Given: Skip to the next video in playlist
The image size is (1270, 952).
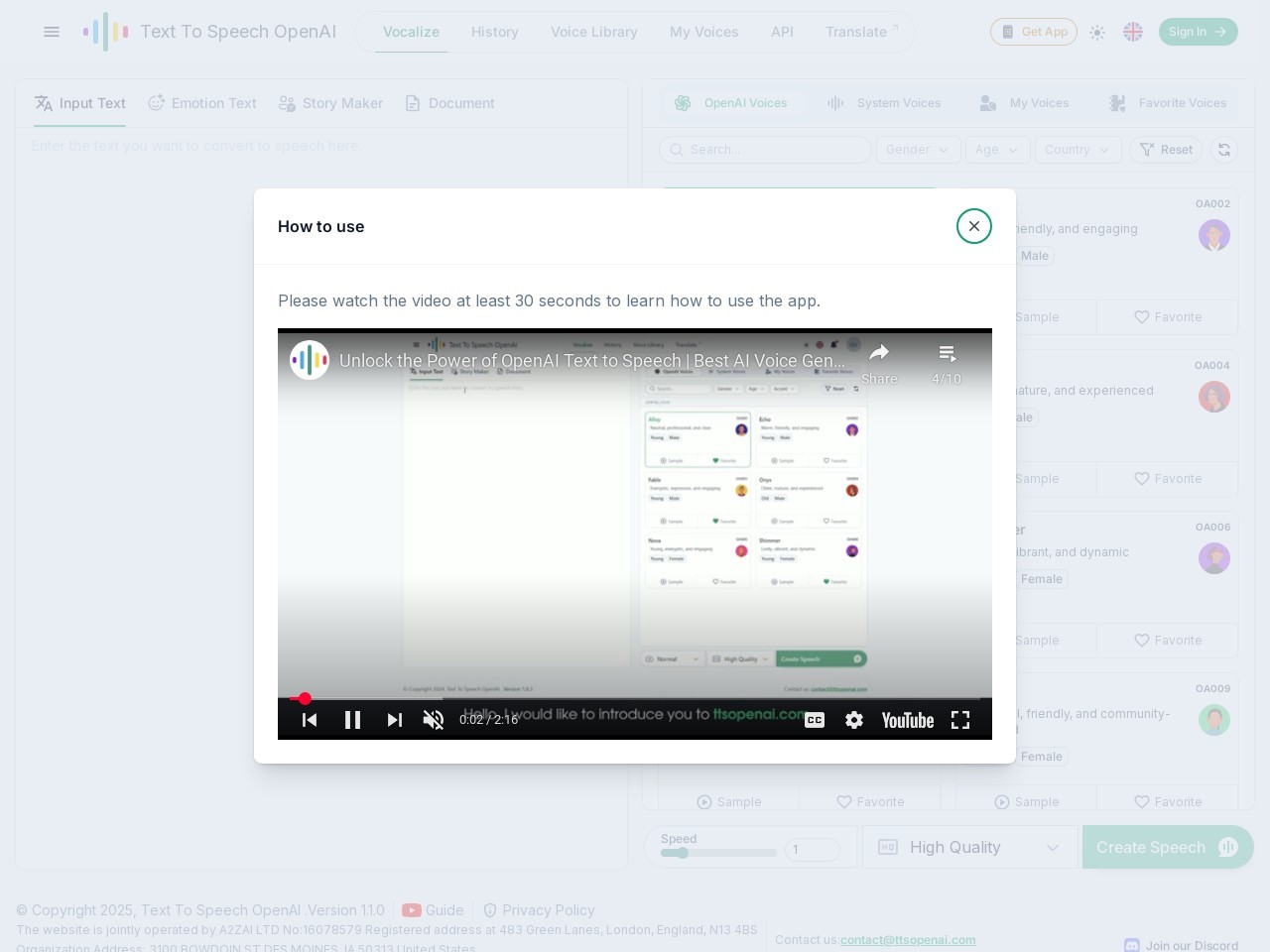Looking at the screenshot, I should coord(394,720).
